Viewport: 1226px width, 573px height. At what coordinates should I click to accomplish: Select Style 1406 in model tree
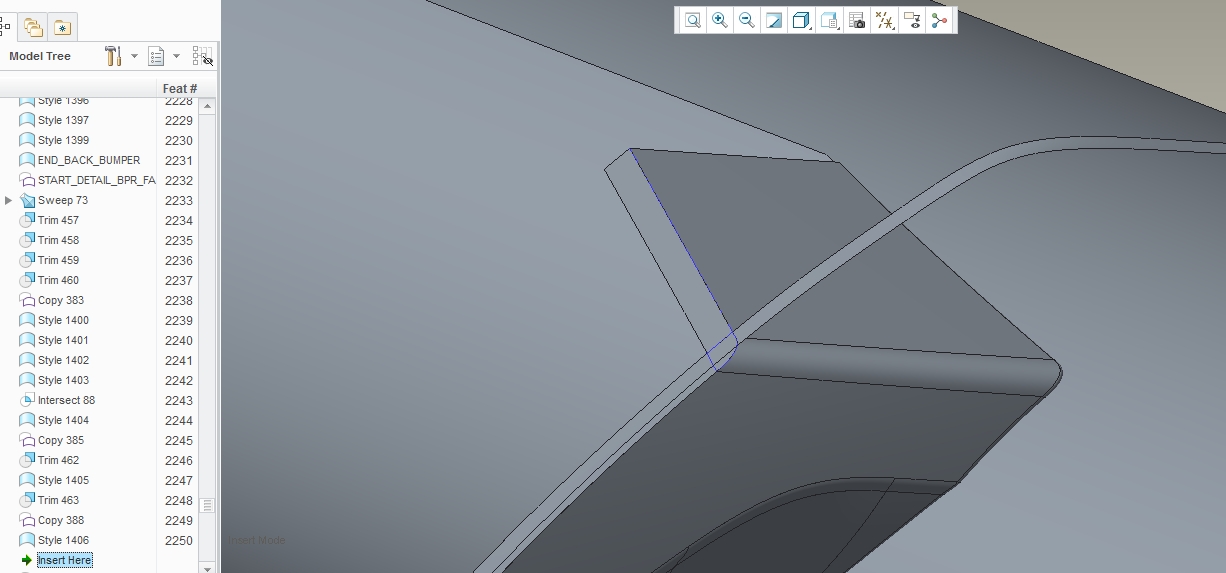tap(63, 540)
